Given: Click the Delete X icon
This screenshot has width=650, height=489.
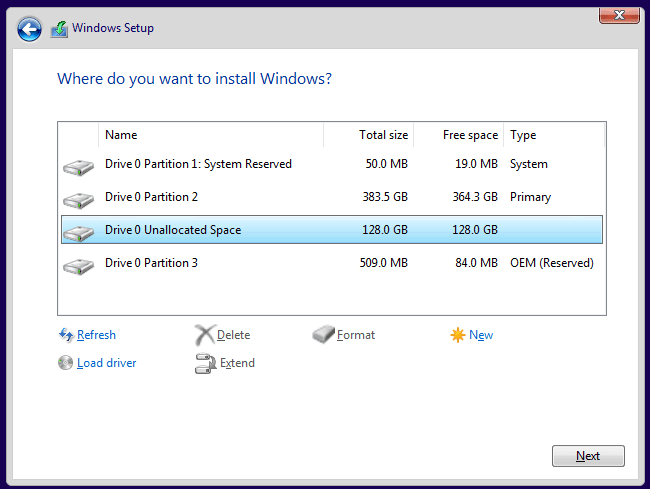Looking at the screenshot, I should pos(204,335).
